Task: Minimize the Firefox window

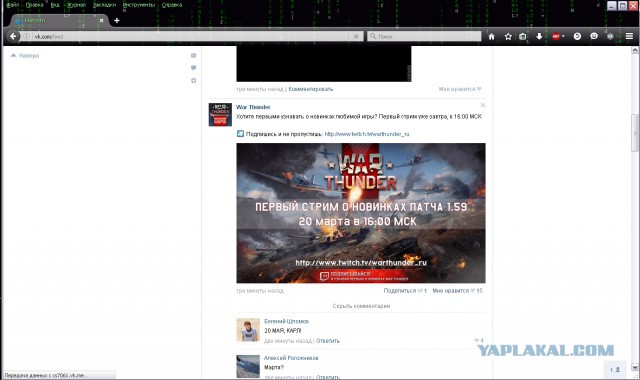Action: [611, 6]
